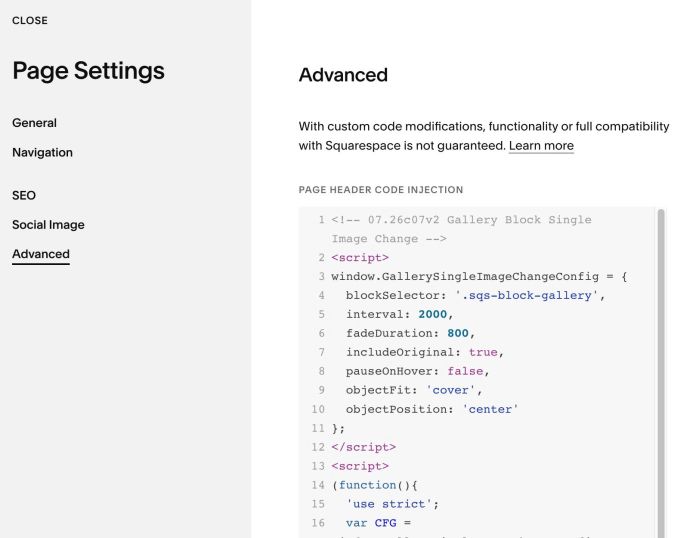Click line number 1 in code gutter
The width and height of the screenshot is (700, 538).
coord(321,220)
